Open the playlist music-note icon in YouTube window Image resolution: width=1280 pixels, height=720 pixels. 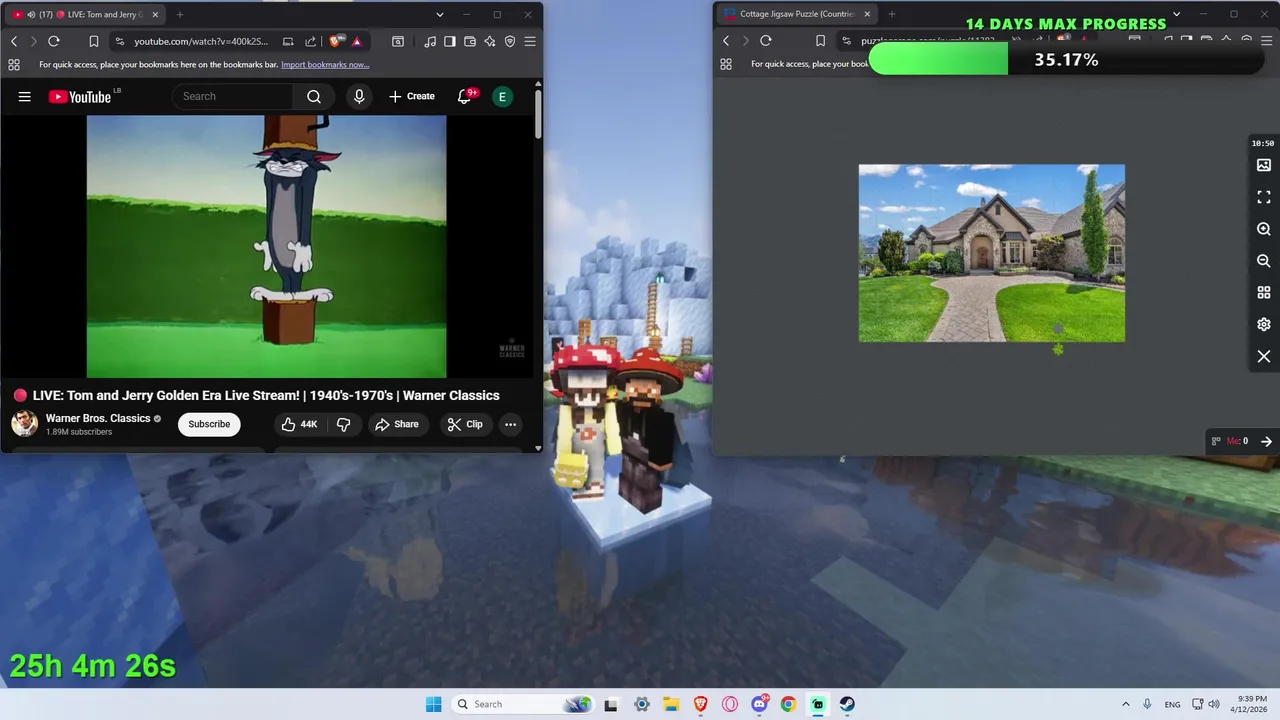point(430,41)
